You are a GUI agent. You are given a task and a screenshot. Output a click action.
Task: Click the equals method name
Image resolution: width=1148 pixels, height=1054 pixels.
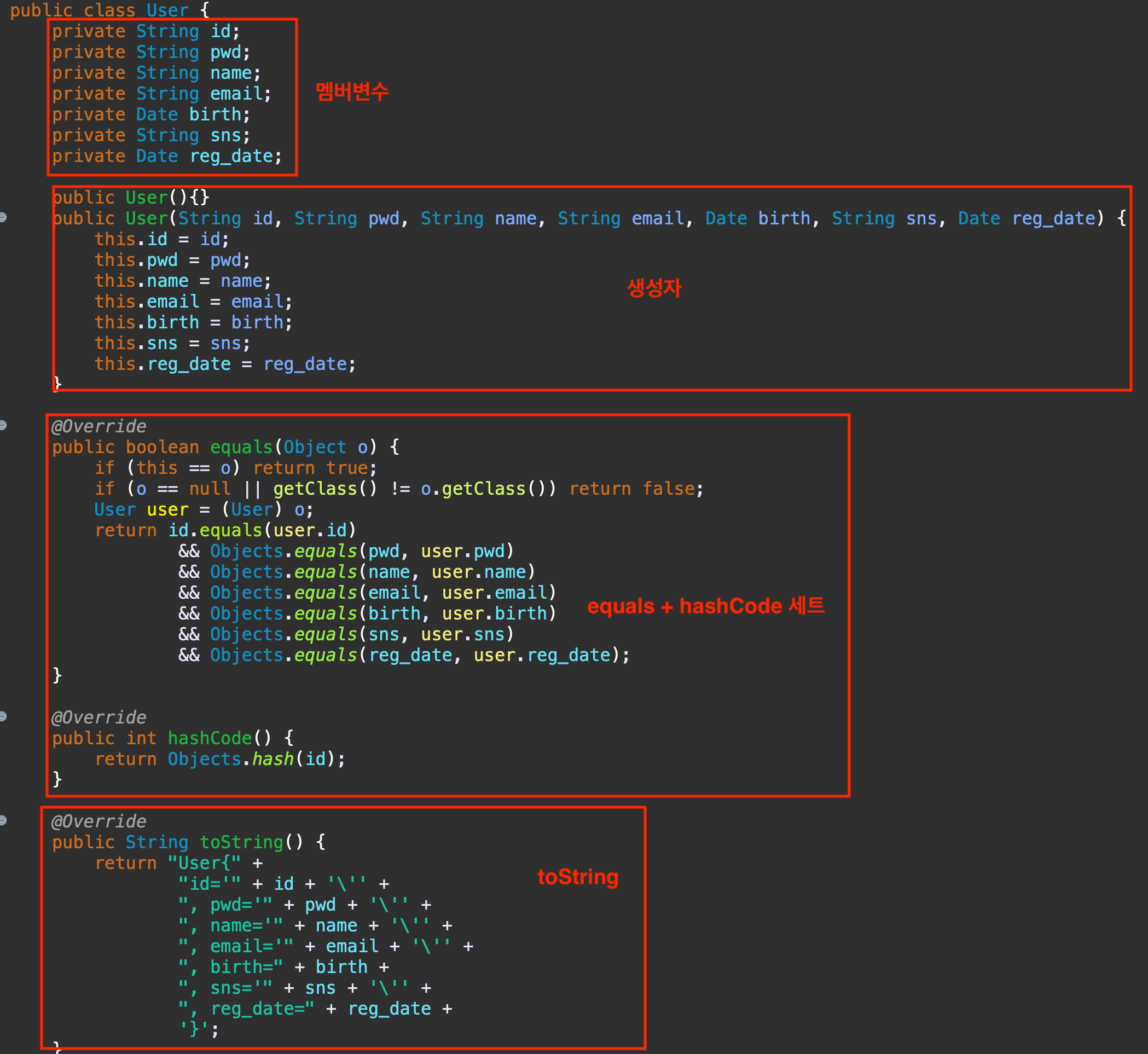point(241,447)
